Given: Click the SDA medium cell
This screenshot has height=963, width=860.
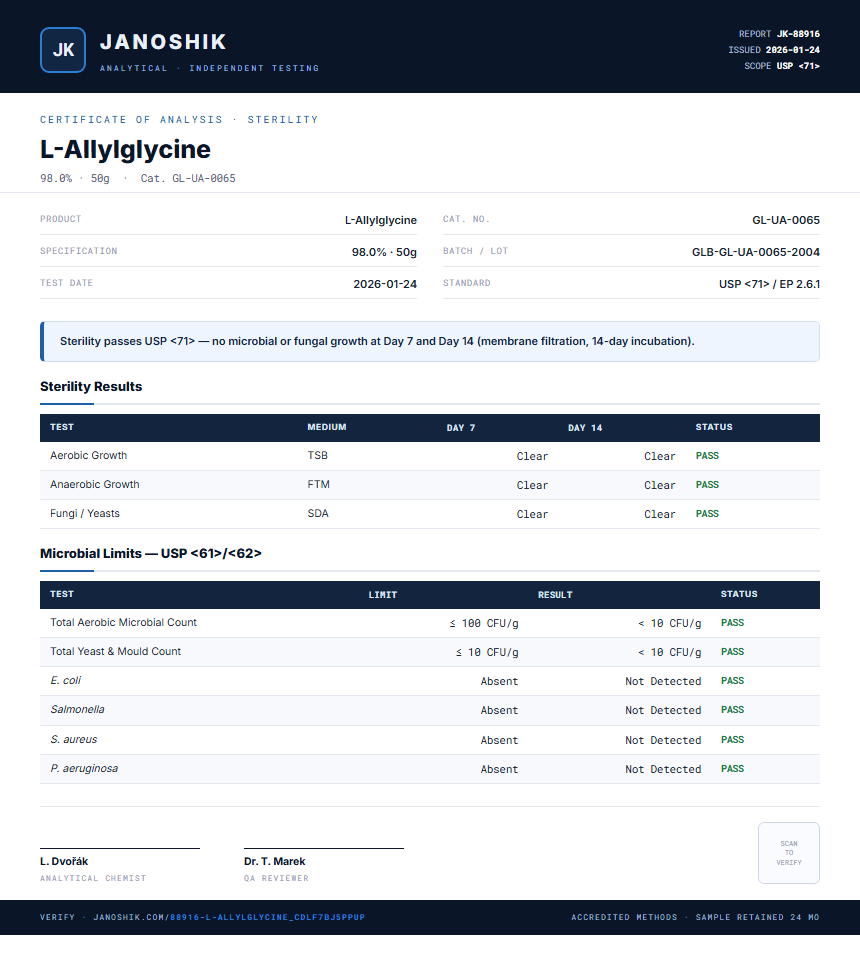Looking at the screenshot, I should click(318, 513).
